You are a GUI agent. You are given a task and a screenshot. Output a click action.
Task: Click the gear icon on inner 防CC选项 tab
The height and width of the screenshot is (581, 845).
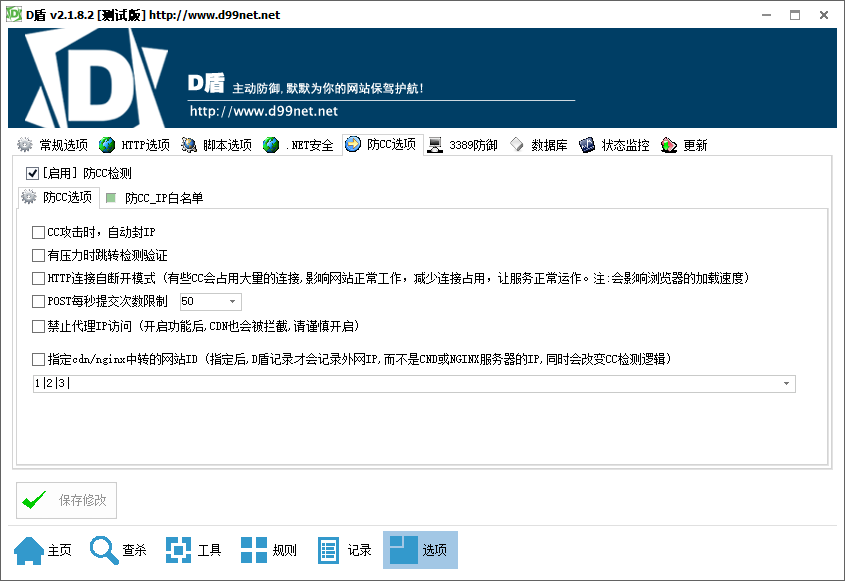click(x=29, y=197)
